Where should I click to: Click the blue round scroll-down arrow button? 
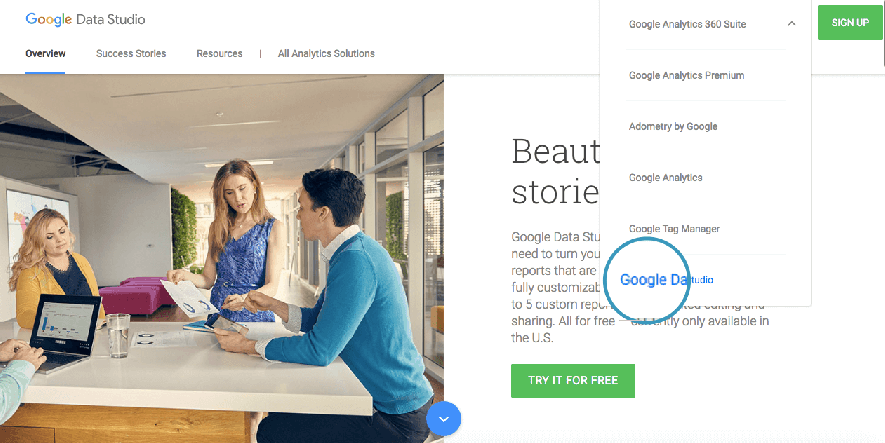point(444,419)
